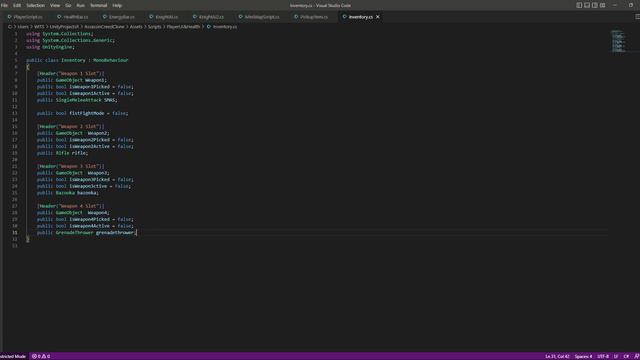Open the Go menu
Screen dimensions: 640x360
pyautogui.click(x=68, y=5)
